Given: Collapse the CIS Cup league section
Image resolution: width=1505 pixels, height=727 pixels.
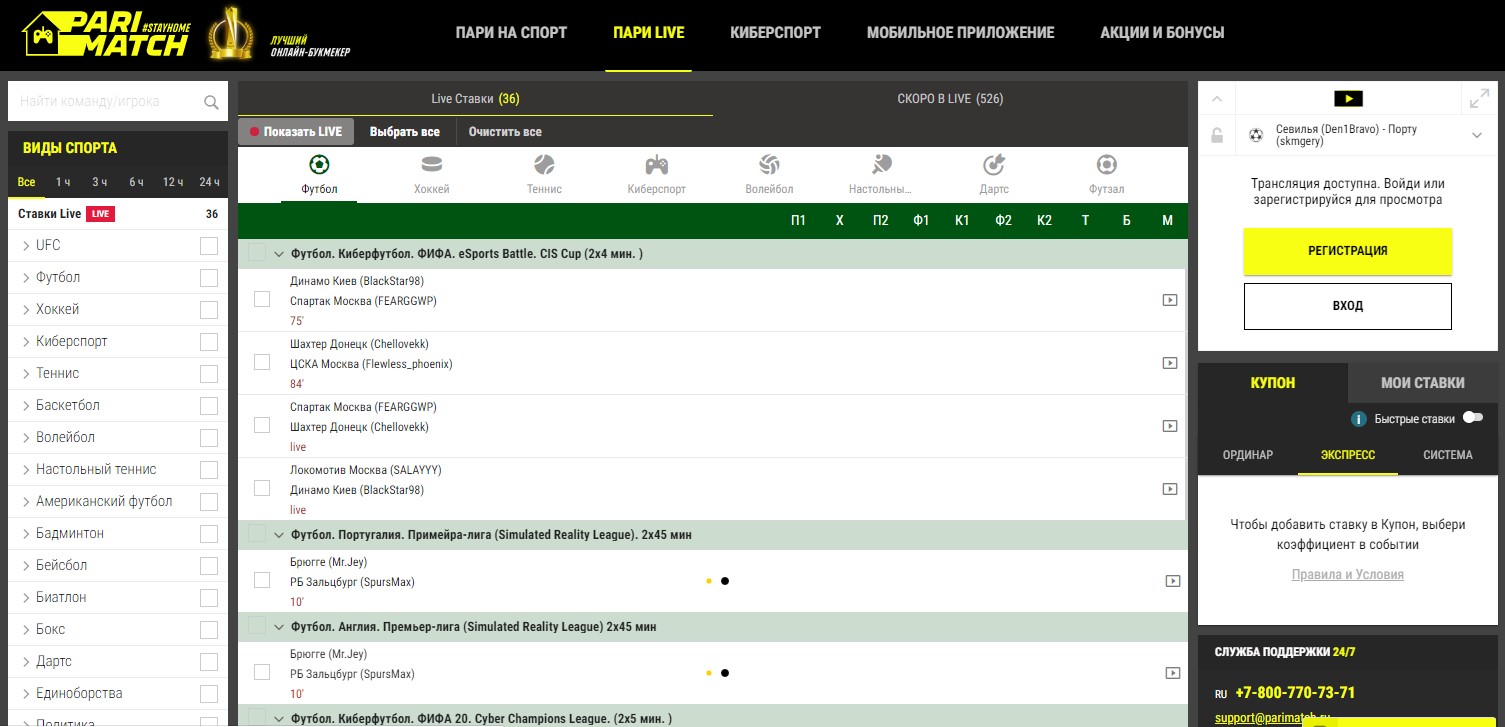Looking at the screenshot, I should (280, 254).
